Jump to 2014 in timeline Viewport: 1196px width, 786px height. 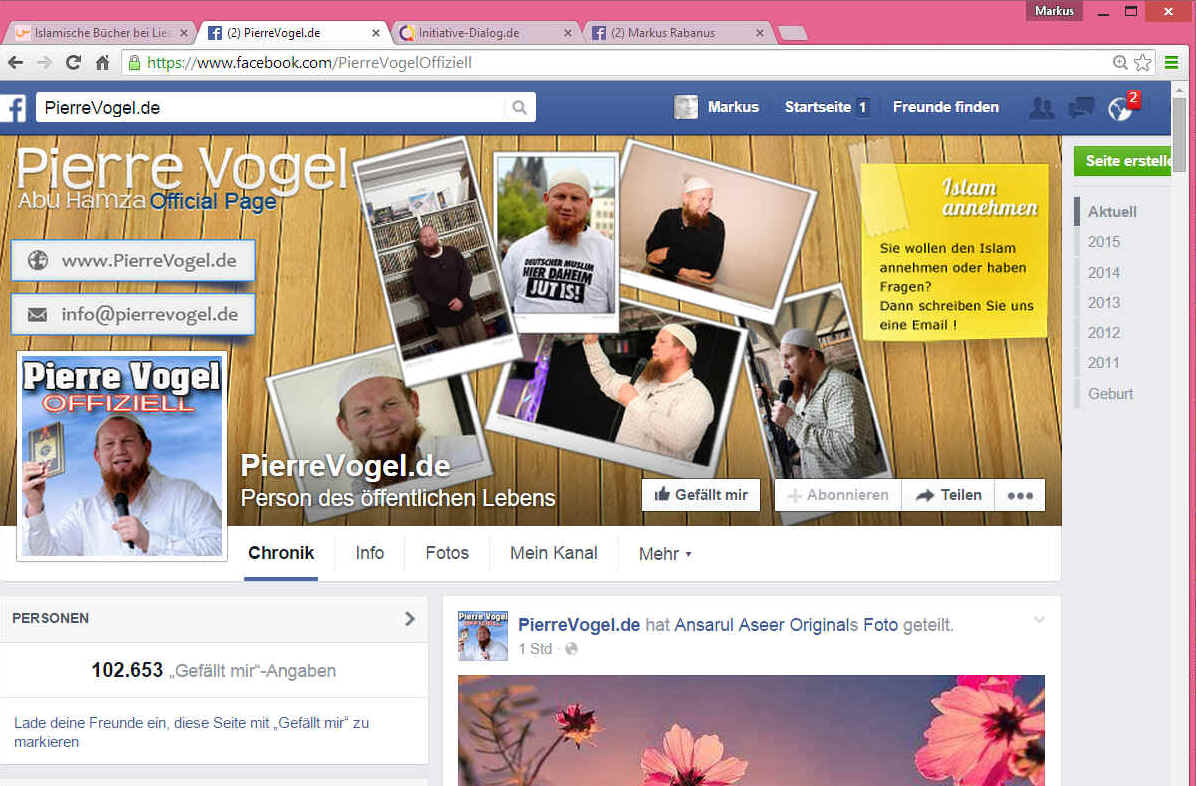click(x=1104, y=272)
